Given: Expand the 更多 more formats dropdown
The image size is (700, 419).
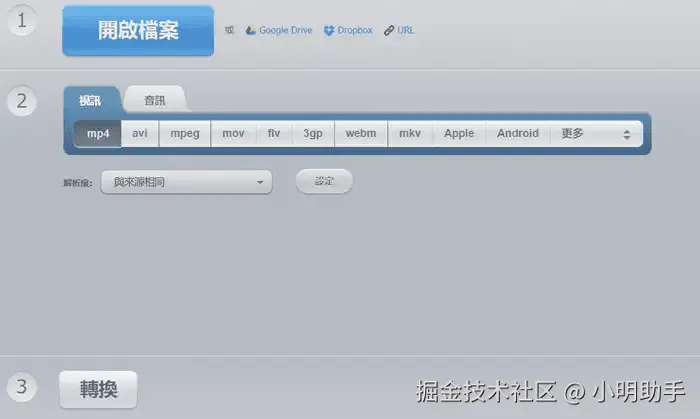Looking at the screenshot, I should point(597,133).
